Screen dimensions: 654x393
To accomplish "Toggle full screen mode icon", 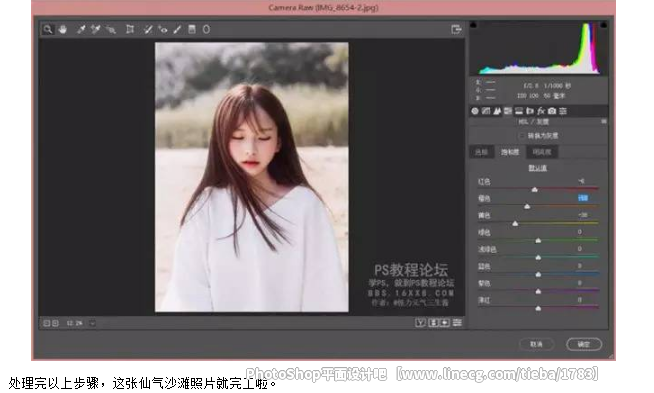I will click(x=456, y=29).
